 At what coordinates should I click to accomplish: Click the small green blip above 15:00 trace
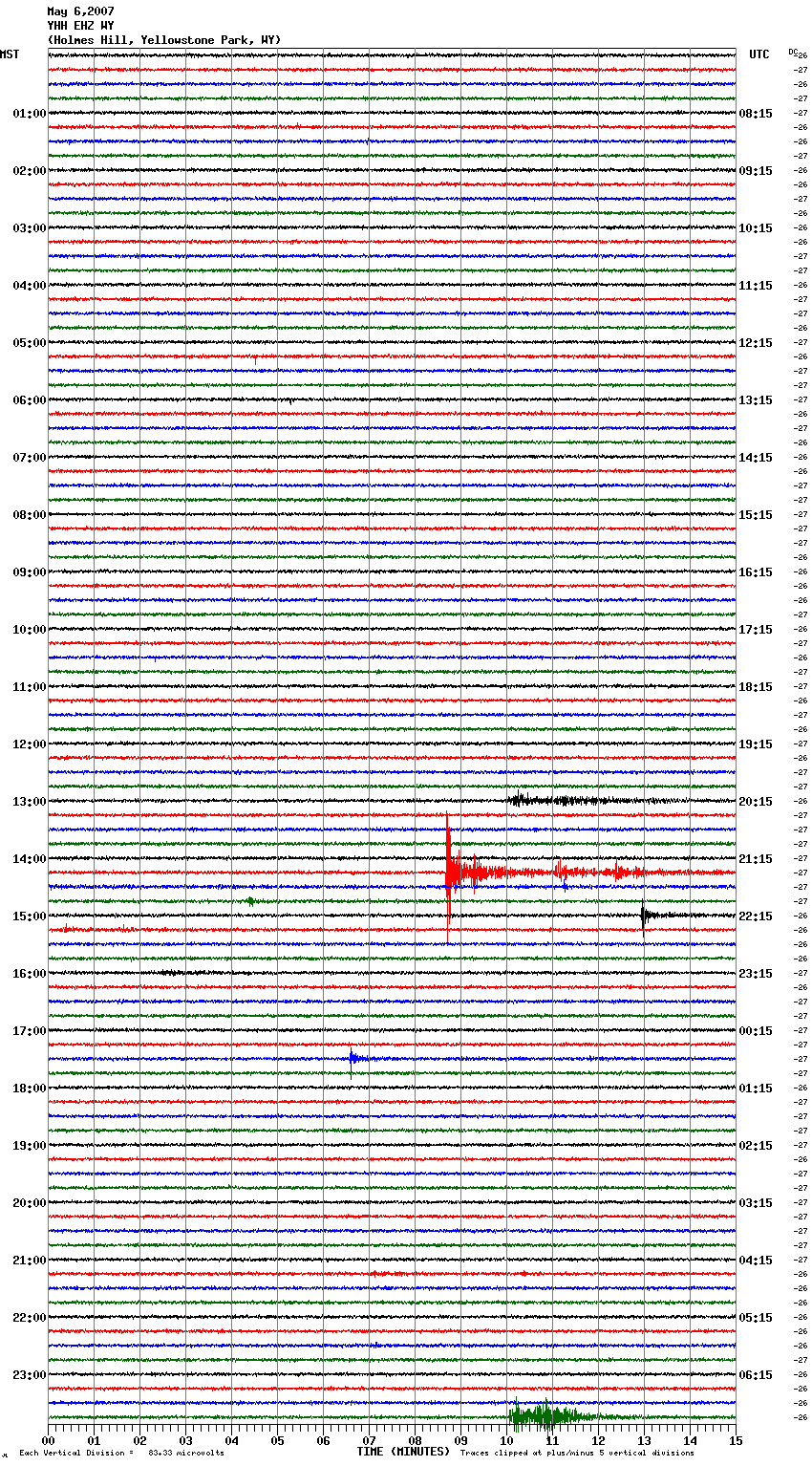(250, 900)
